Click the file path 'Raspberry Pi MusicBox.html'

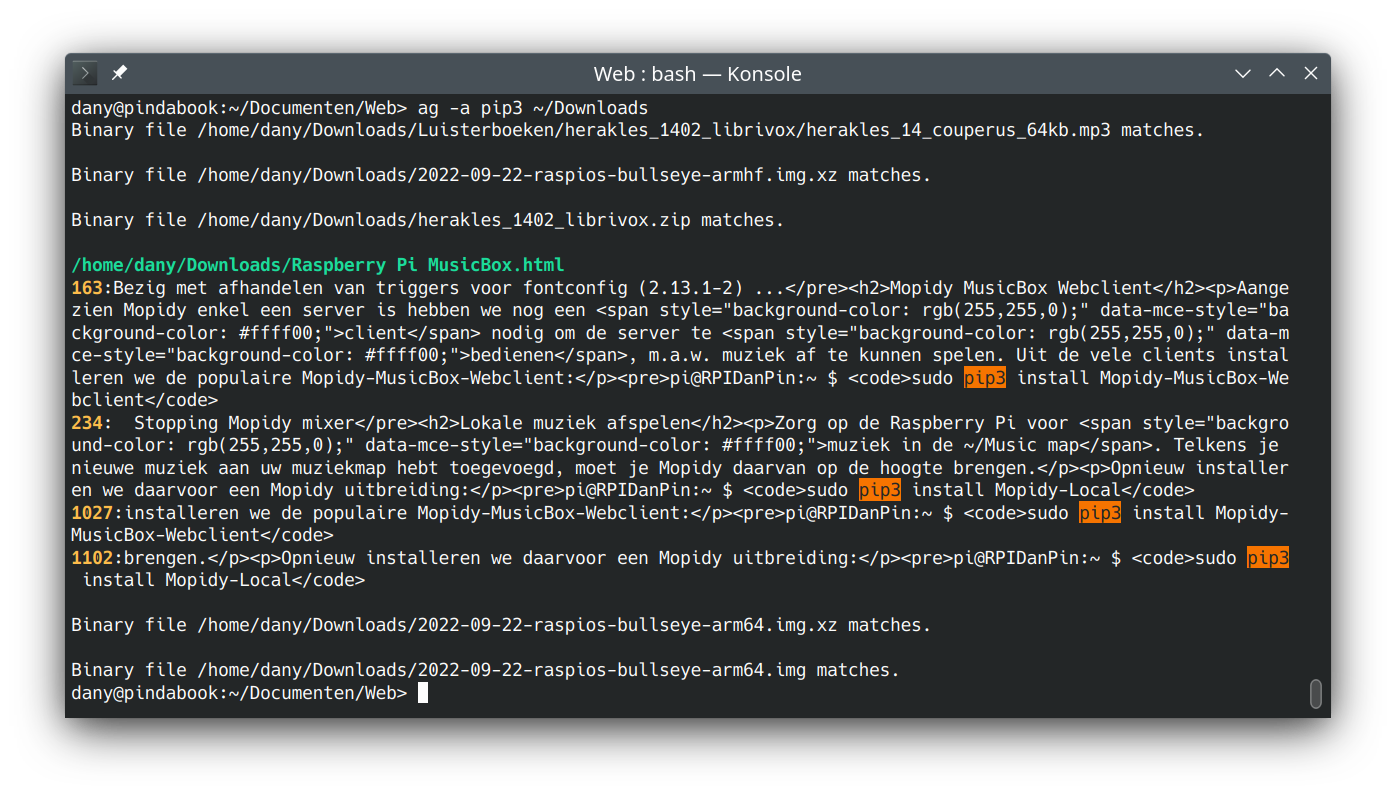428,265
